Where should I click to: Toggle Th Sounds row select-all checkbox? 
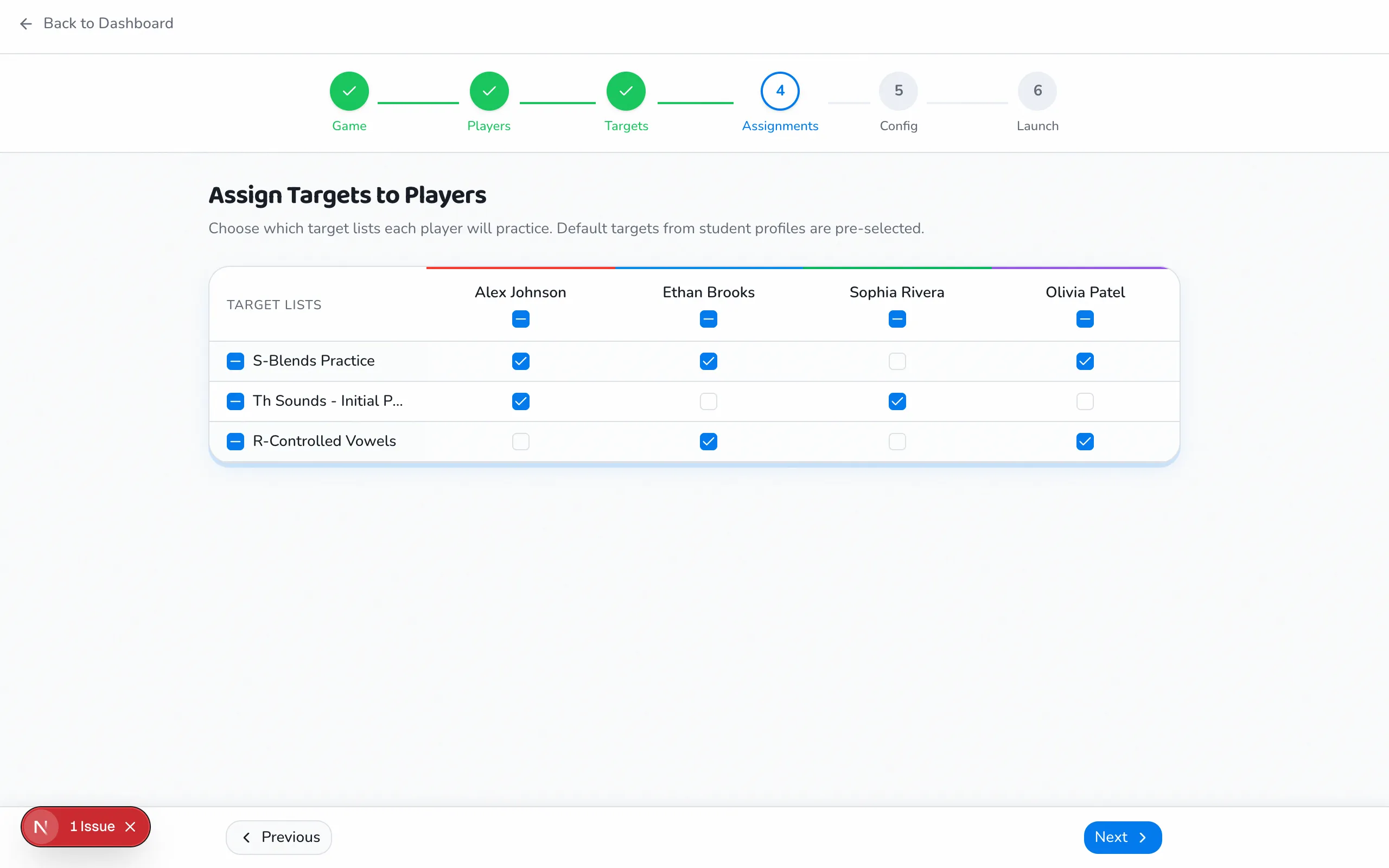coord(235,401)
